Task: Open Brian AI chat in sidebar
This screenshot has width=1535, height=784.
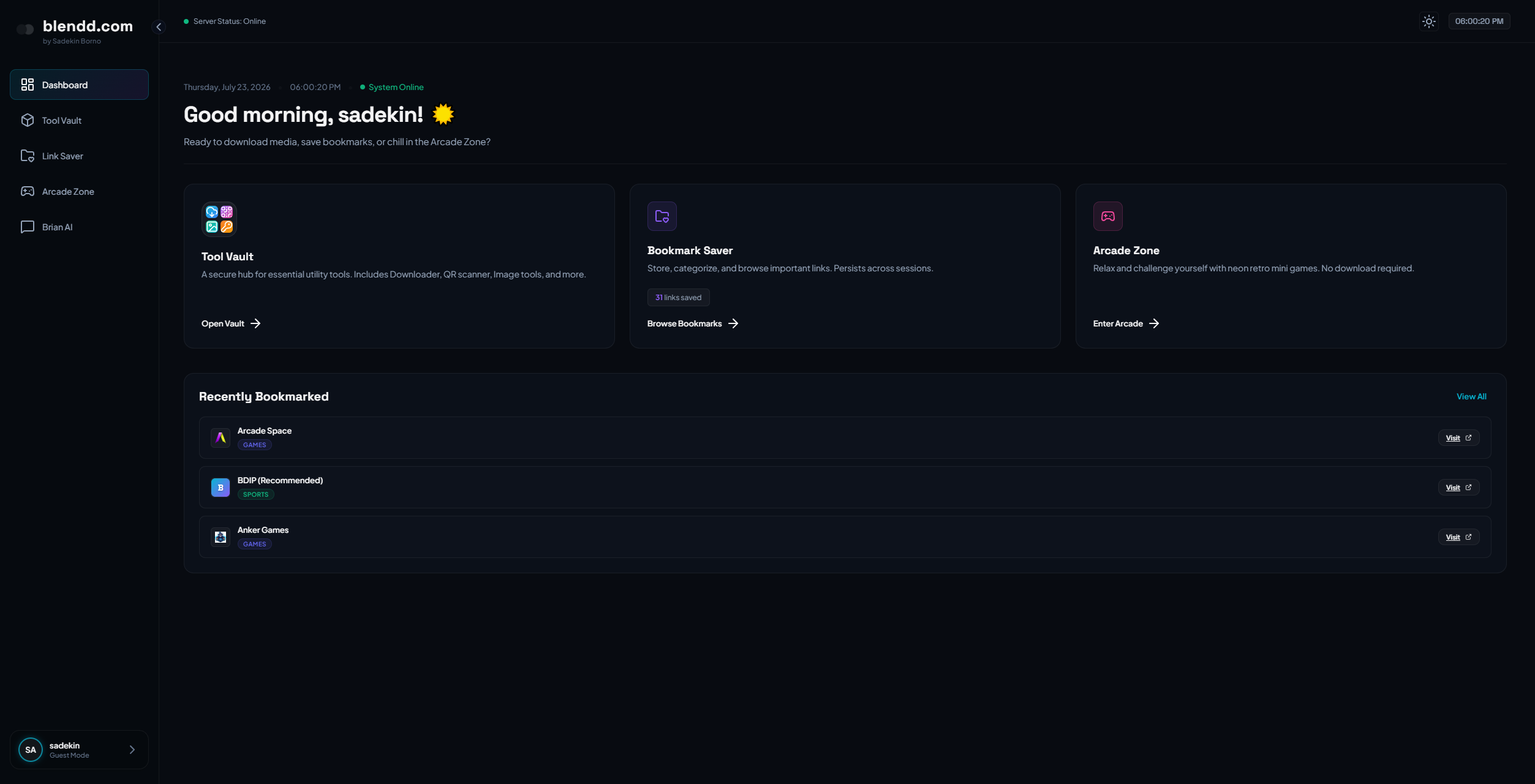Action: pyautogui.click(x=79, y=227)
